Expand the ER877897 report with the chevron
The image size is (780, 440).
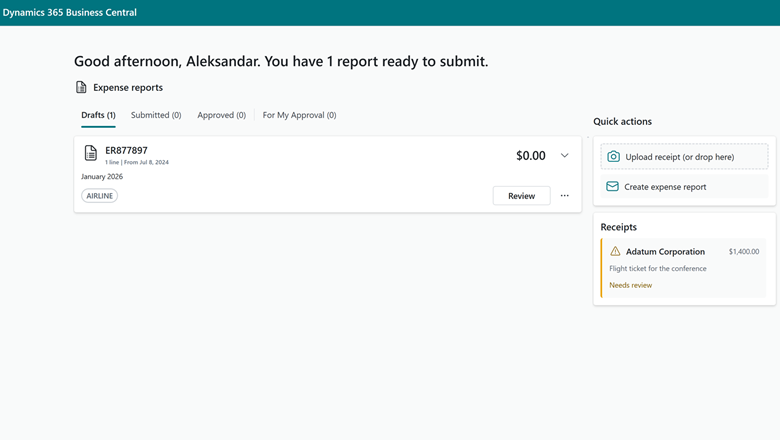click(565, 156)
